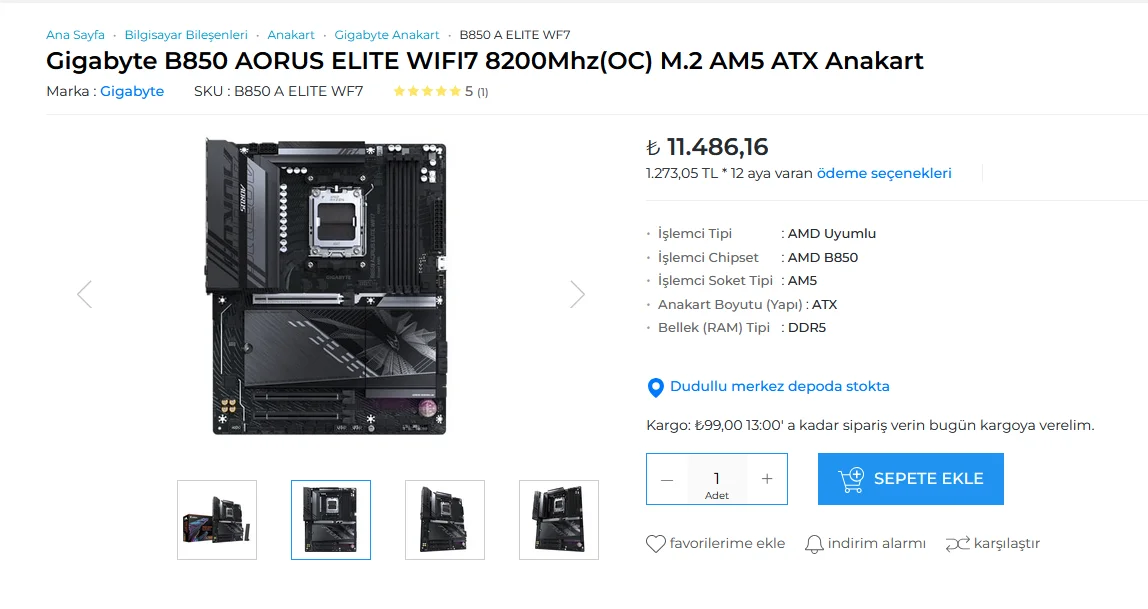This screenshot has height=609, width=1148.
Task: Click the bell icon for indirim alarmı
Action: point(813,544)
